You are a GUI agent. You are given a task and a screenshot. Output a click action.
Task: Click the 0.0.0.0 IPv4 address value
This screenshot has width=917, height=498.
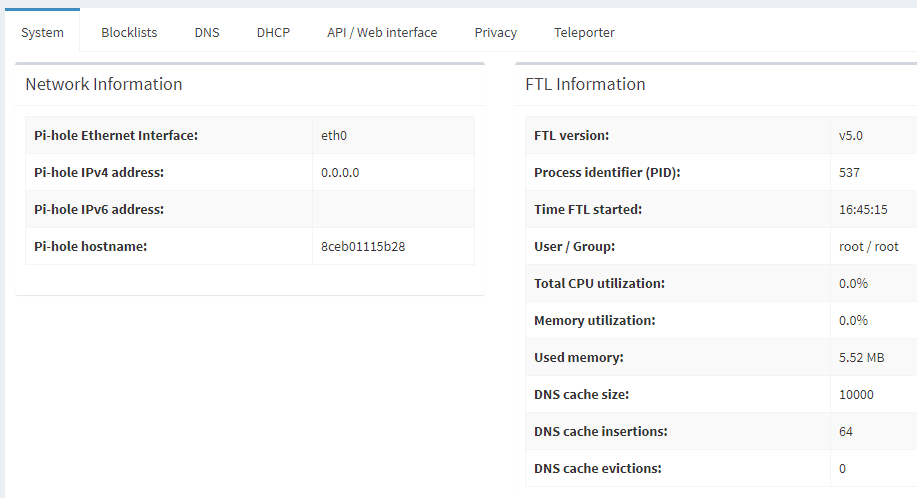[x=340, y=172]
